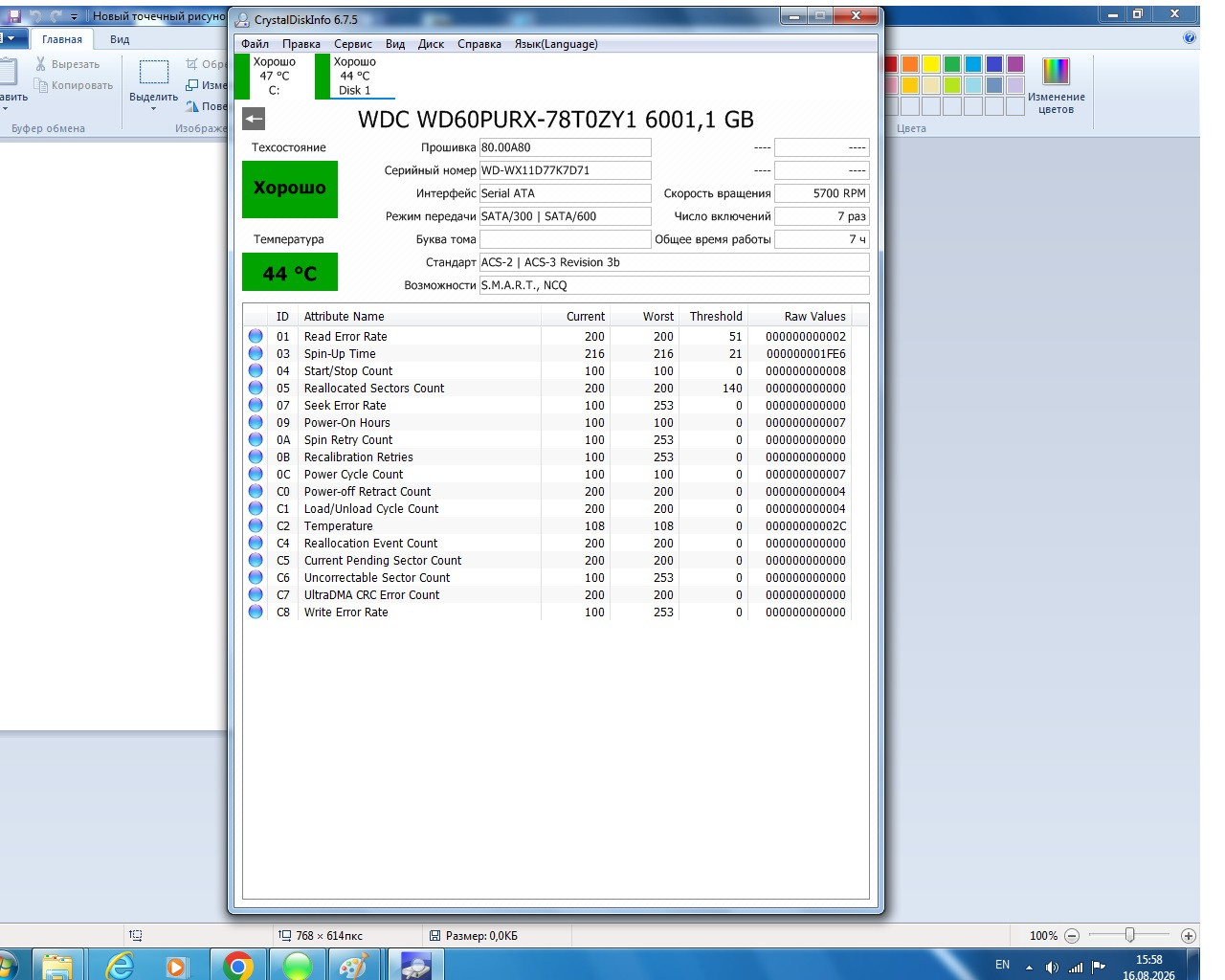Click the CrystalDiskInfo taskbar icon
The image size is (1225, 980).
coord(414,965)
